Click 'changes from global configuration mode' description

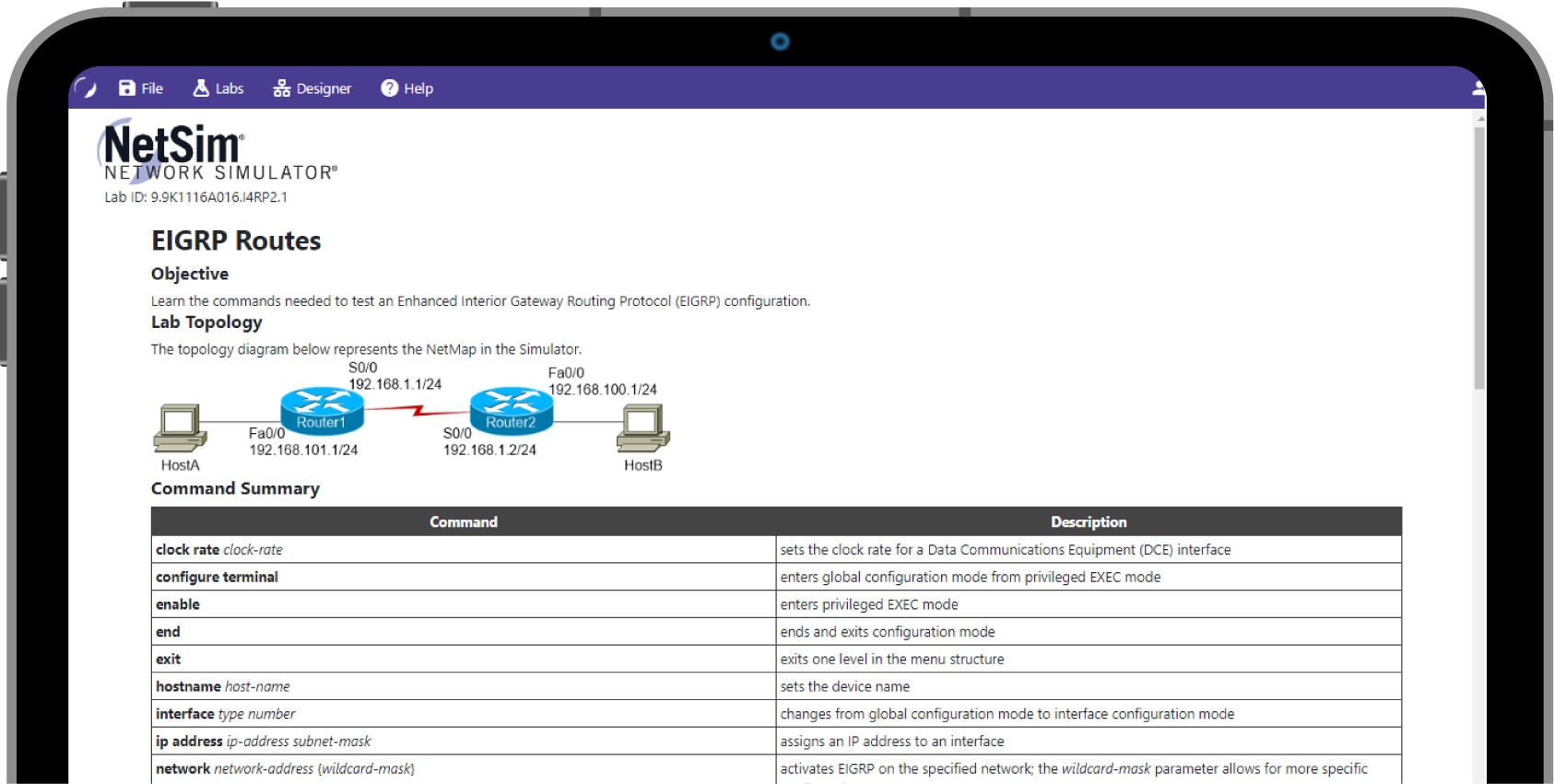pyautogui.click(x=1089, y=713)
